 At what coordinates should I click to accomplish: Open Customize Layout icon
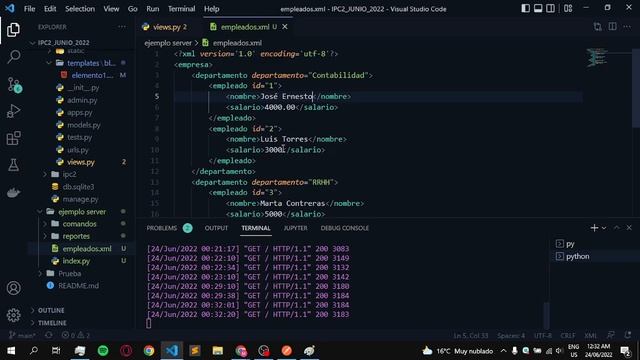[568, 8]
